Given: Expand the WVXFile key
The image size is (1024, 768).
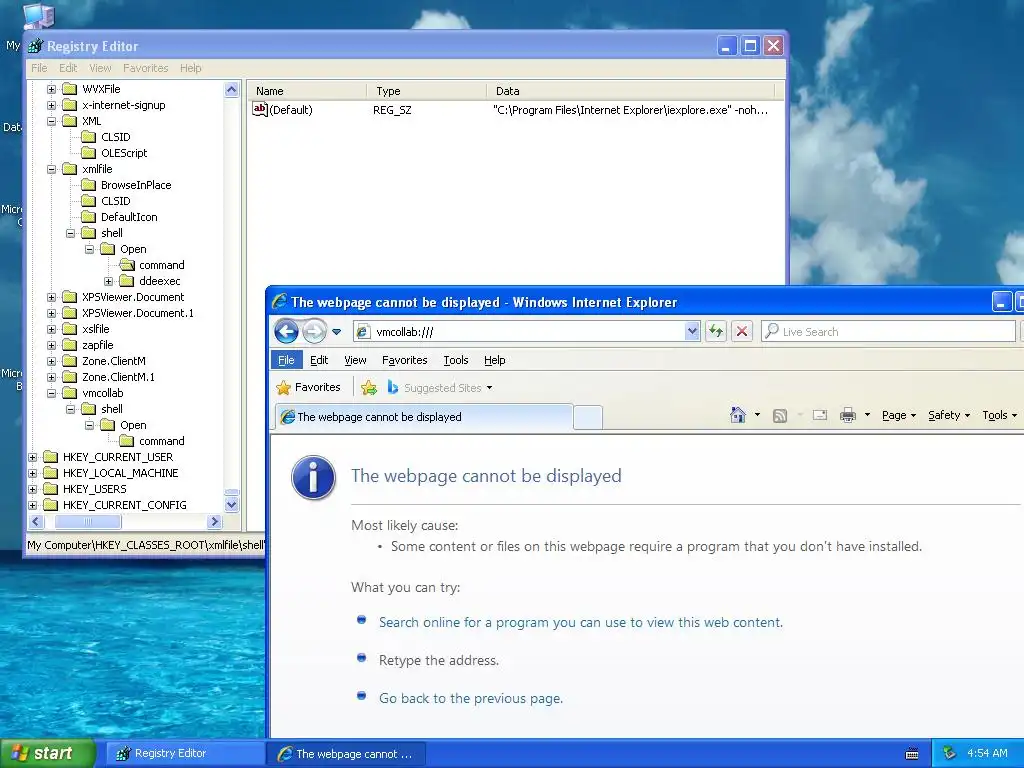Looking at the screenshot, I should [x=52, y=89].
